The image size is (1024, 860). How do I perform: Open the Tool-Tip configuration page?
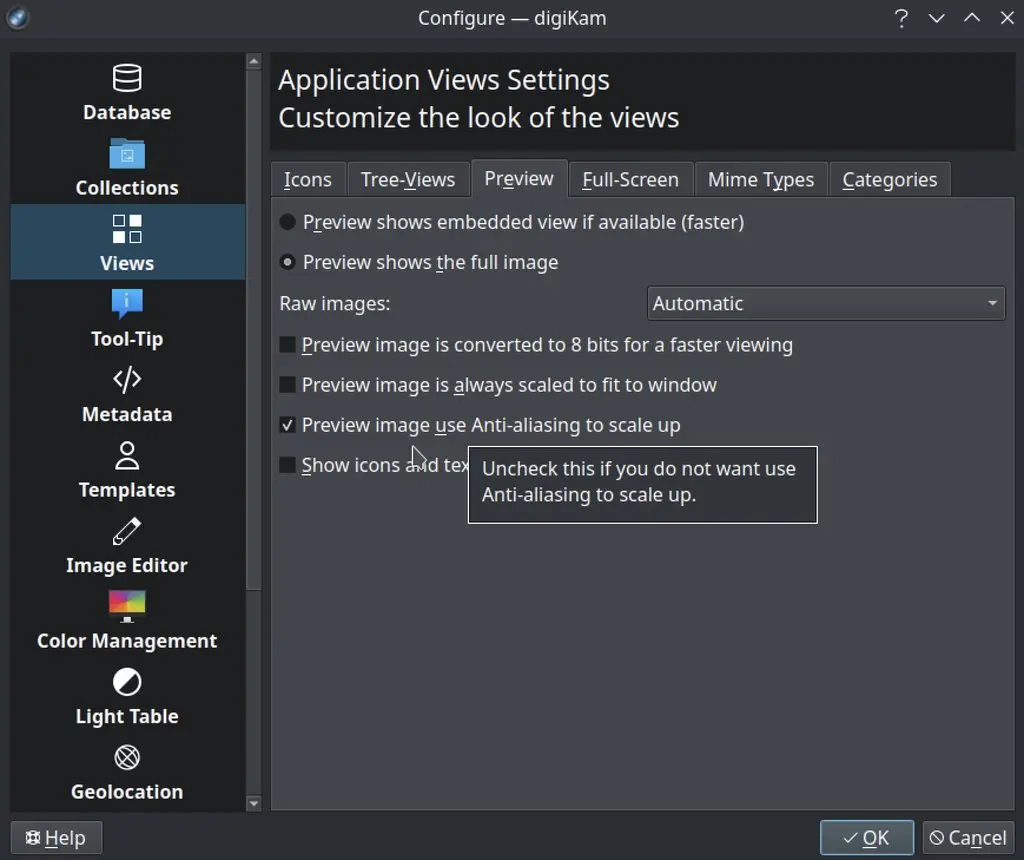(x=127, y=318)
